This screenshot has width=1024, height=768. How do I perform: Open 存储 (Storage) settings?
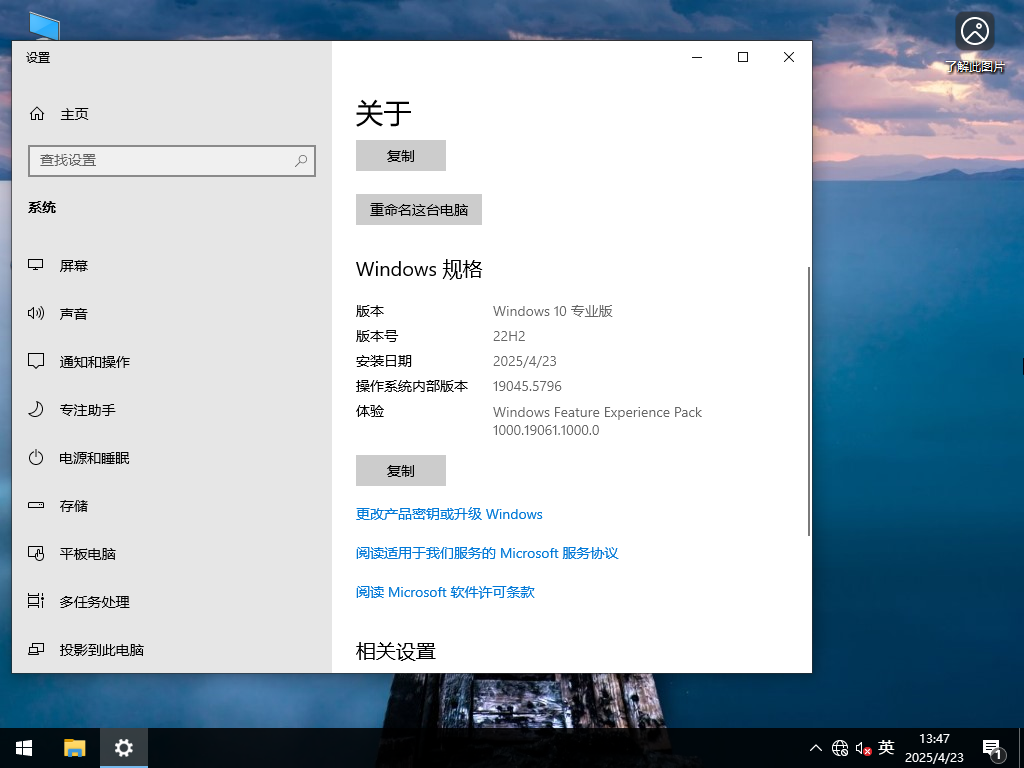click(73, 505)
